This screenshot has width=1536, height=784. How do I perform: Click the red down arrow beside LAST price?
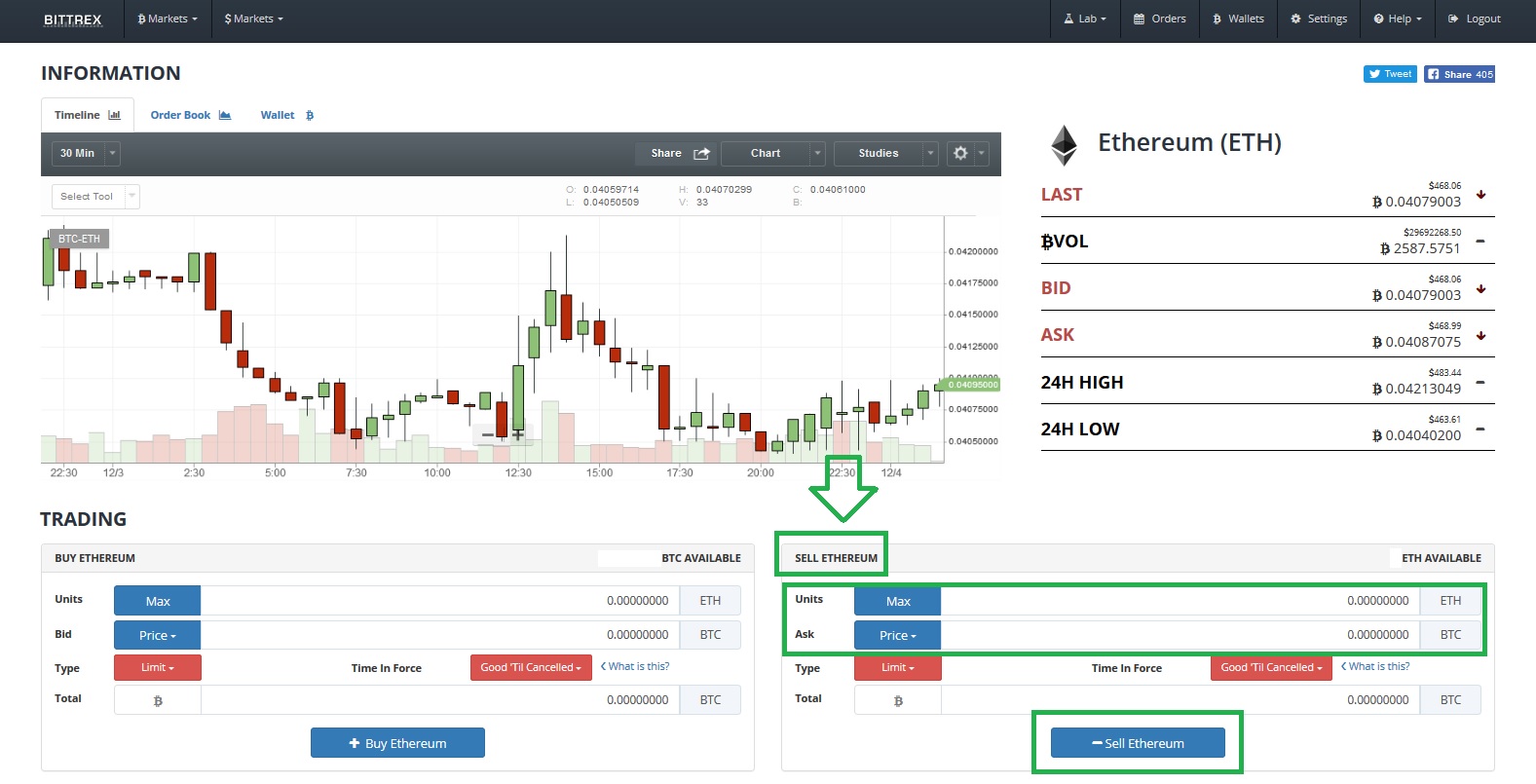[x=1480, y=195]
